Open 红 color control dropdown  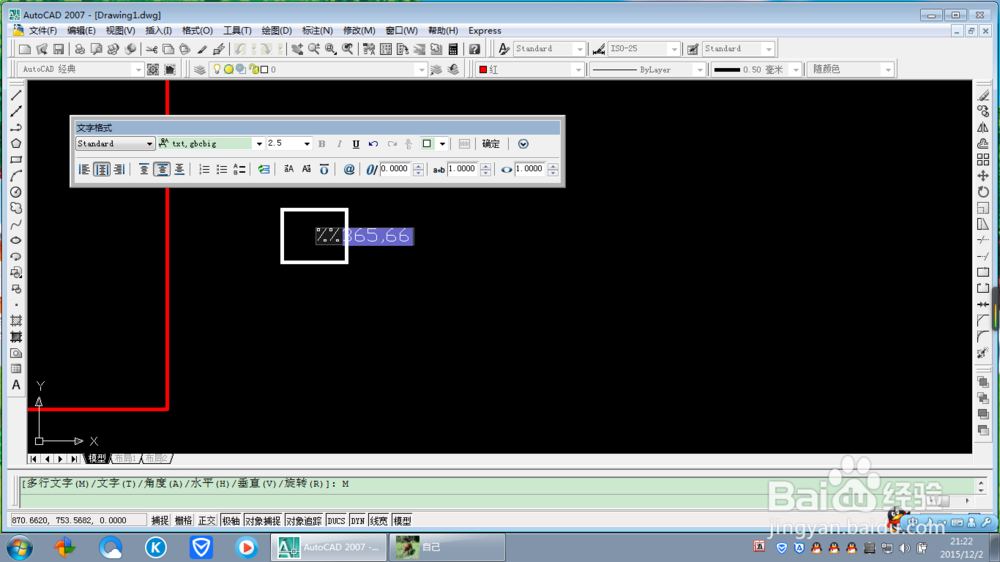pyautogui.click(x=578, y=70)
